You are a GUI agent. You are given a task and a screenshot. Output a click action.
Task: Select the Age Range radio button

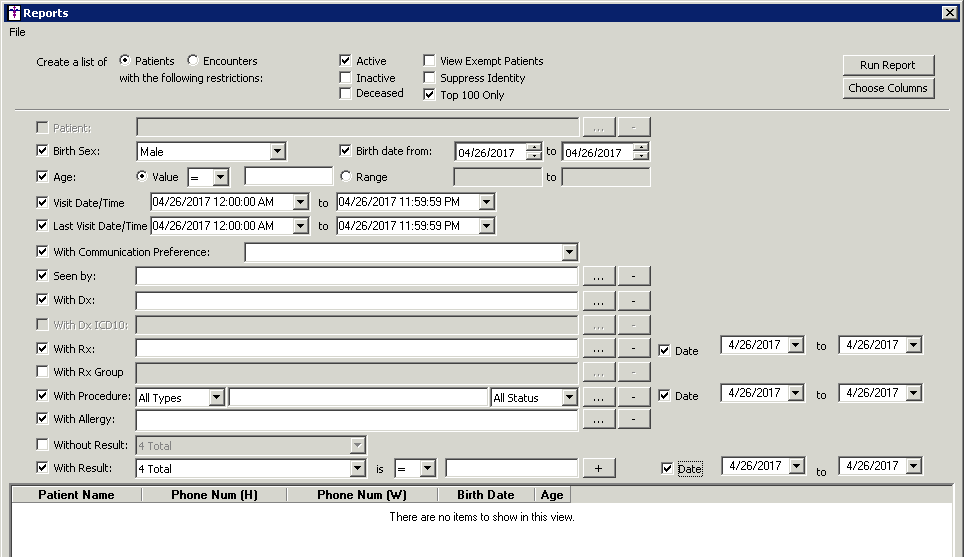[346, 176]
